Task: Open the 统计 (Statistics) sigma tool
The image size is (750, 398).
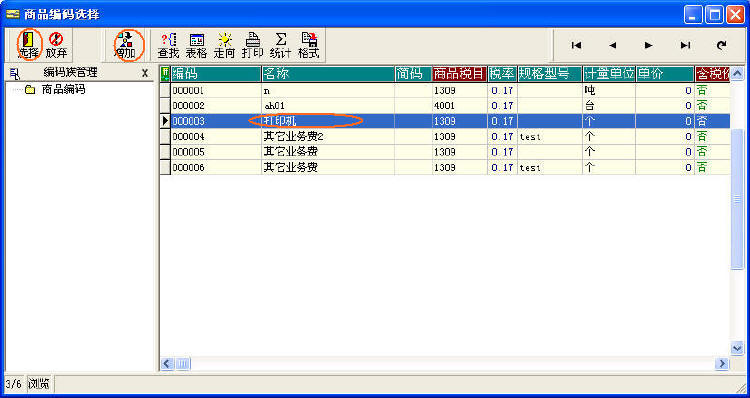Action: (280, 45)
